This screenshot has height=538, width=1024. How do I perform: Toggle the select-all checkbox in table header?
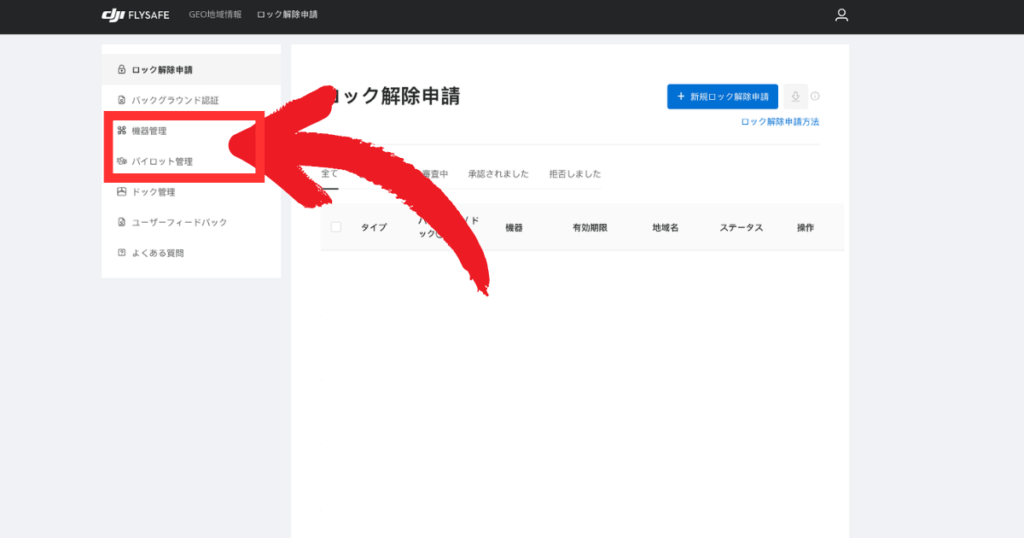(x=336, y=227)
